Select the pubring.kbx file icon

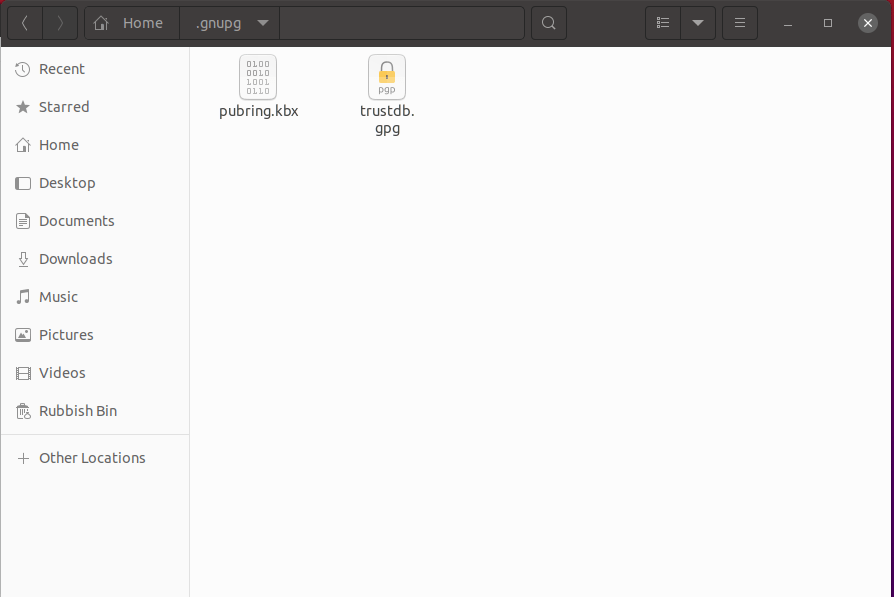[x=258, y=77]
